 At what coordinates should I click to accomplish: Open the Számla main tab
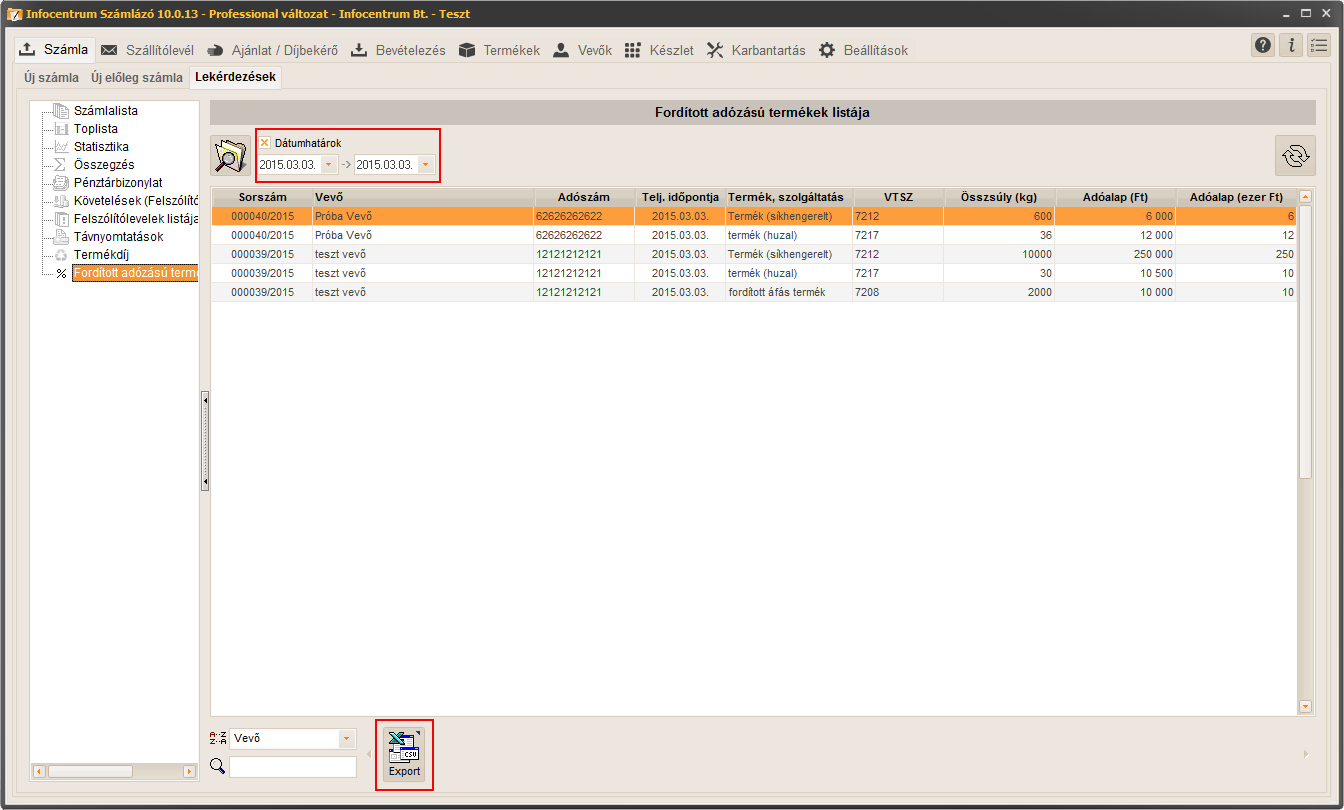(55, 49)
